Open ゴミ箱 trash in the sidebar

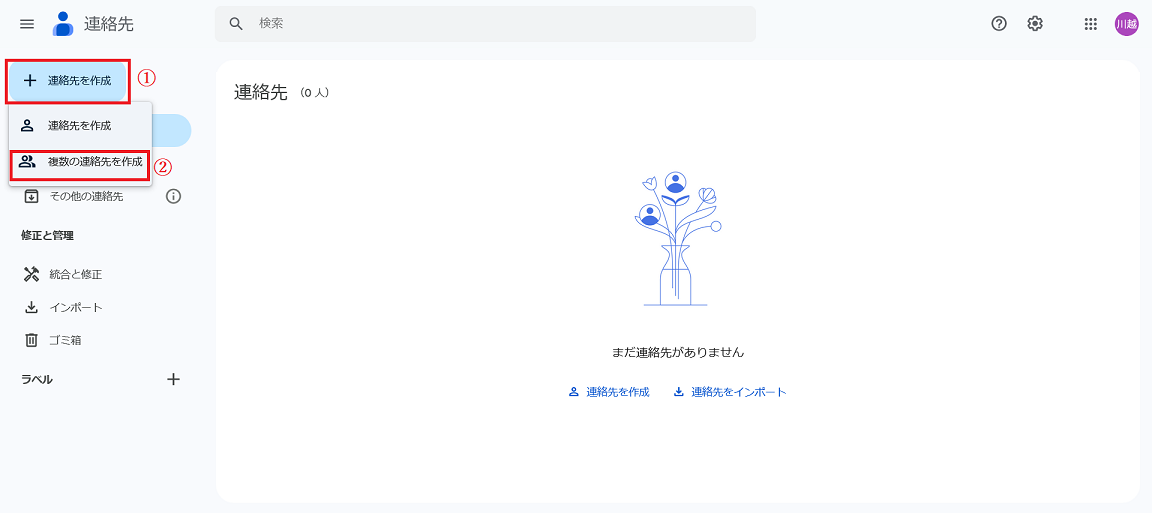point(65,340)
